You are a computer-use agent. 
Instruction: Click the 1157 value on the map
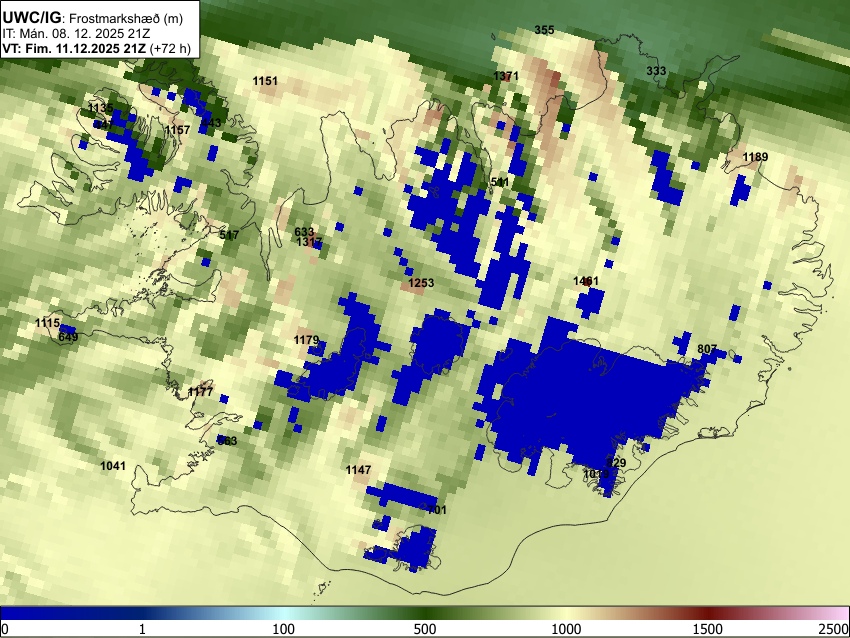click(178, 130)
